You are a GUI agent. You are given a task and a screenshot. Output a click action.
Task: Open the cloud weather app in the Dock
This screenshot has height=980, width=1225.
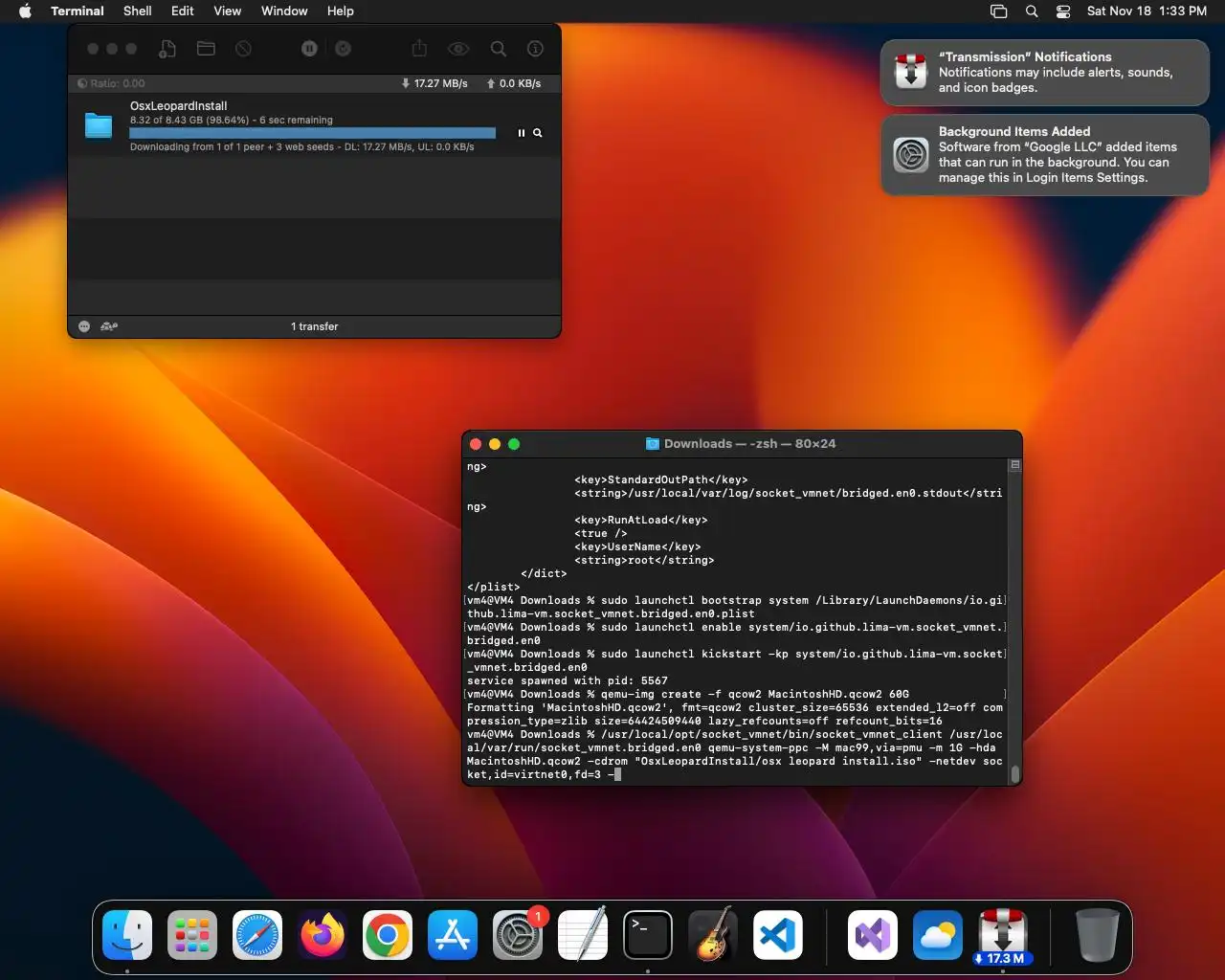point(938,935)
